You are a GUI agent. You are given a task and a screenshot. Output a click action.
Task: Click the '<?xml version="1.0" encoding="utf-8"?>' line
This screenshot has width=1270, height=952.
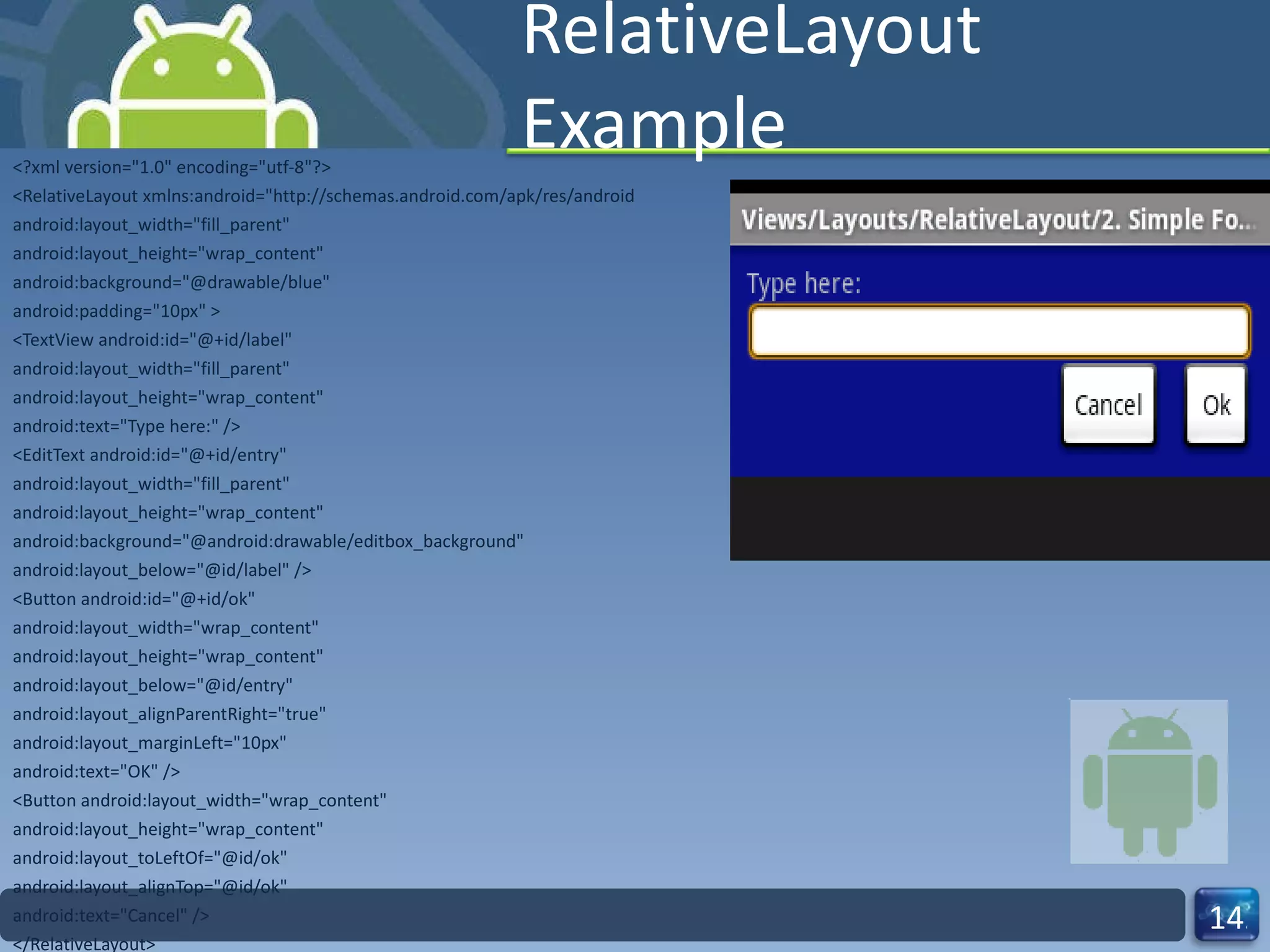172,167
